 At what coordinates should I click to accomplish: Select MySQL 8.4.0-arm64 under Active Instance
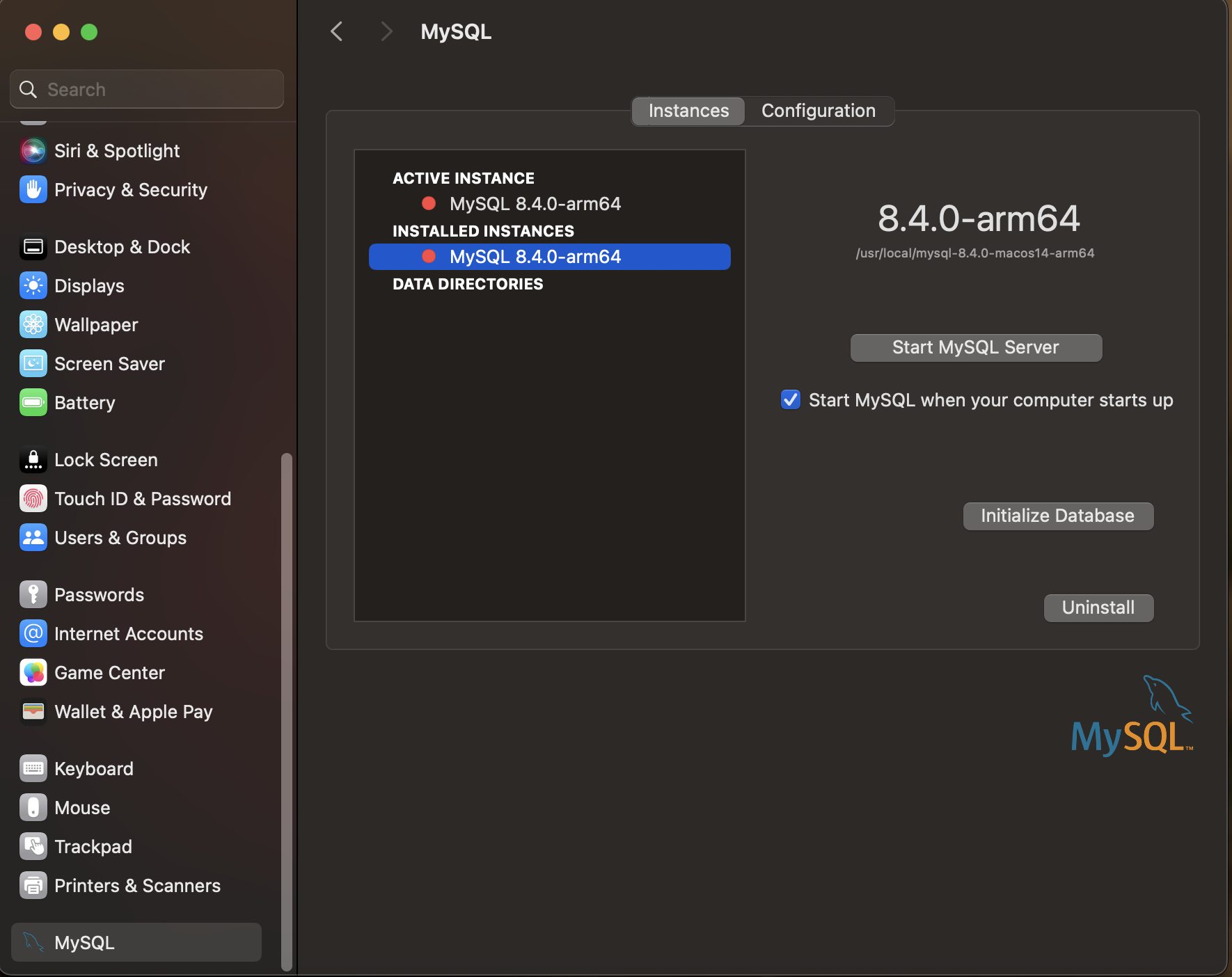tap(535, 203)
